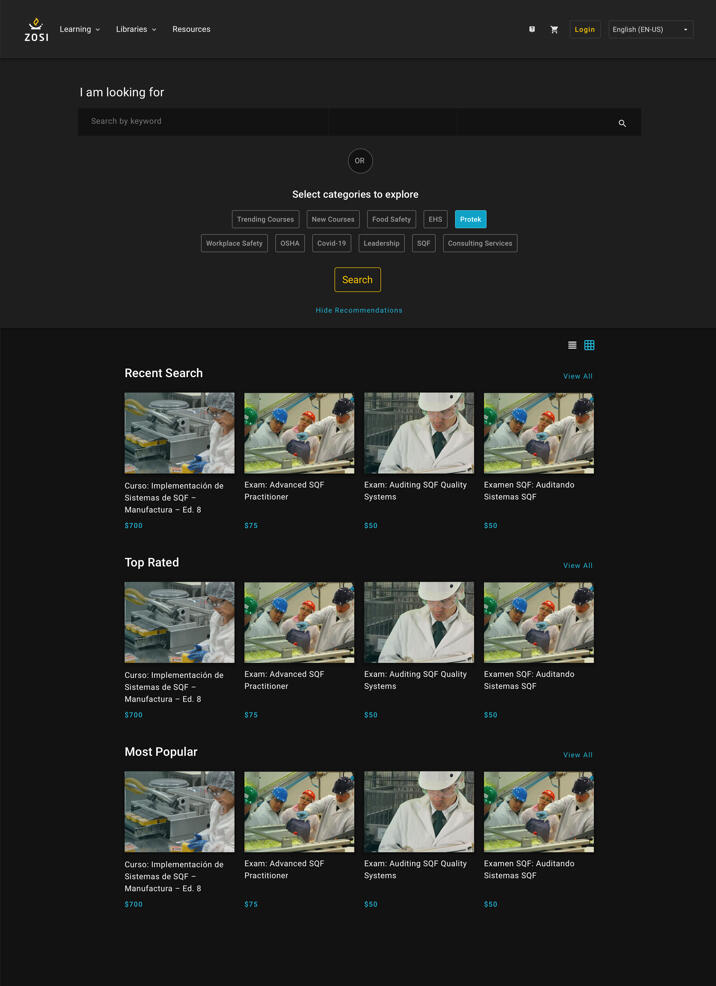Open the shopping cart
Screen dimensions: 716x986
coord(554,30)
